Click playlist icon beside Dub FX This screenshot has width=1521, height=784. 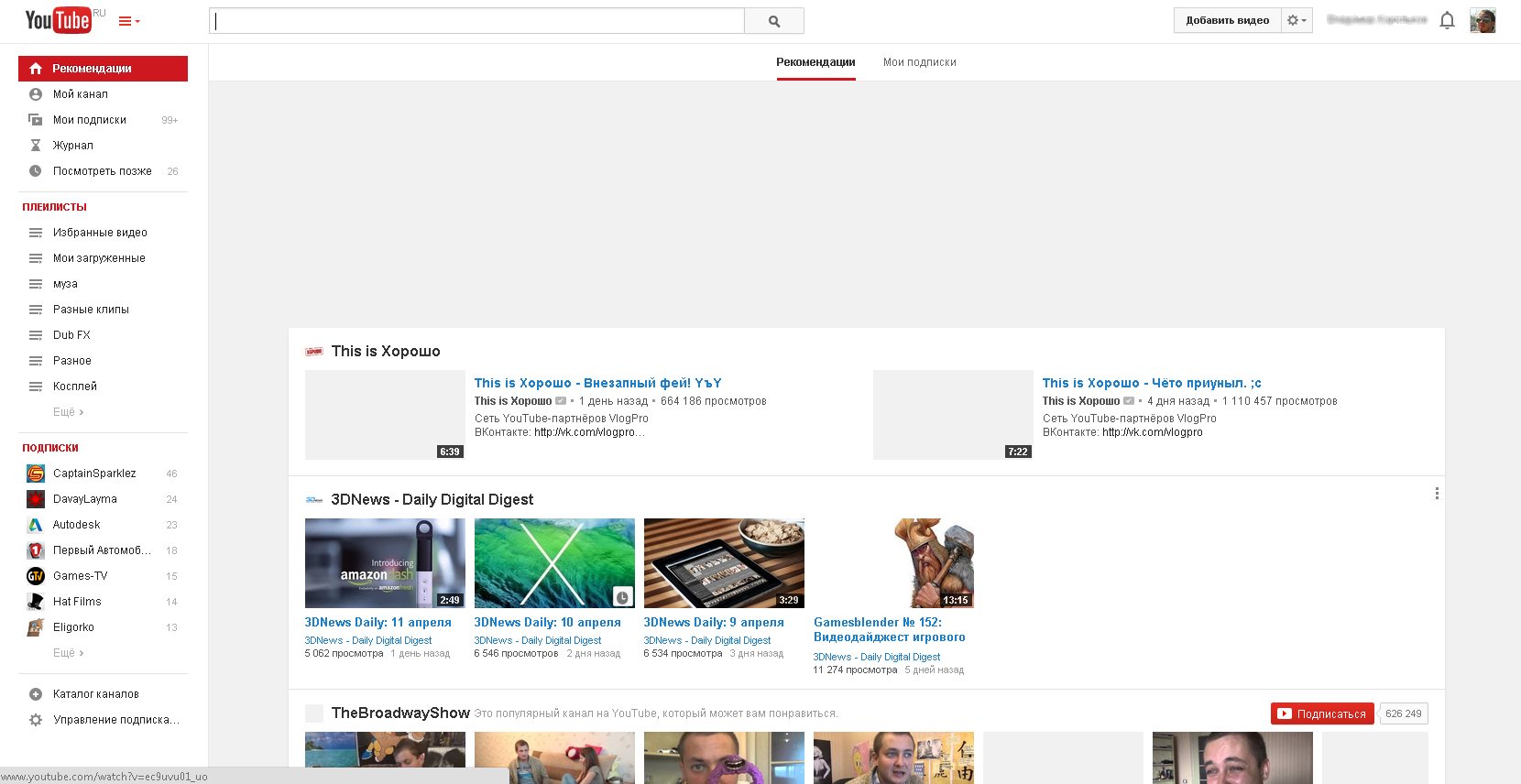click(36, 335)
